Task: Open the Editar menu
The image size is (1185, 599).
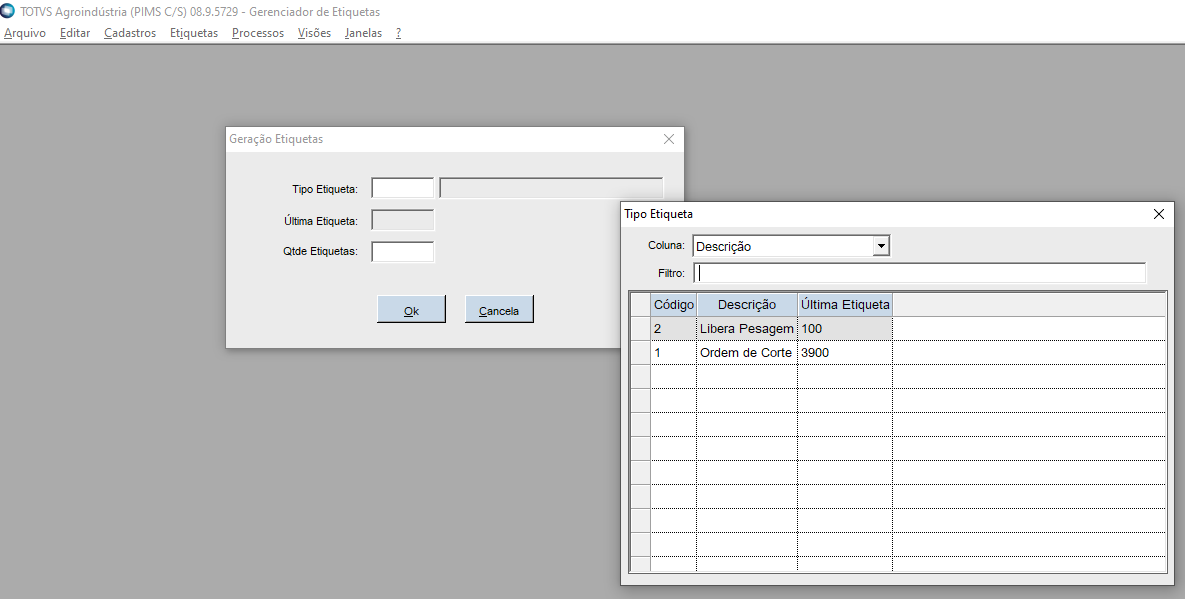Action: click(75, 33)
